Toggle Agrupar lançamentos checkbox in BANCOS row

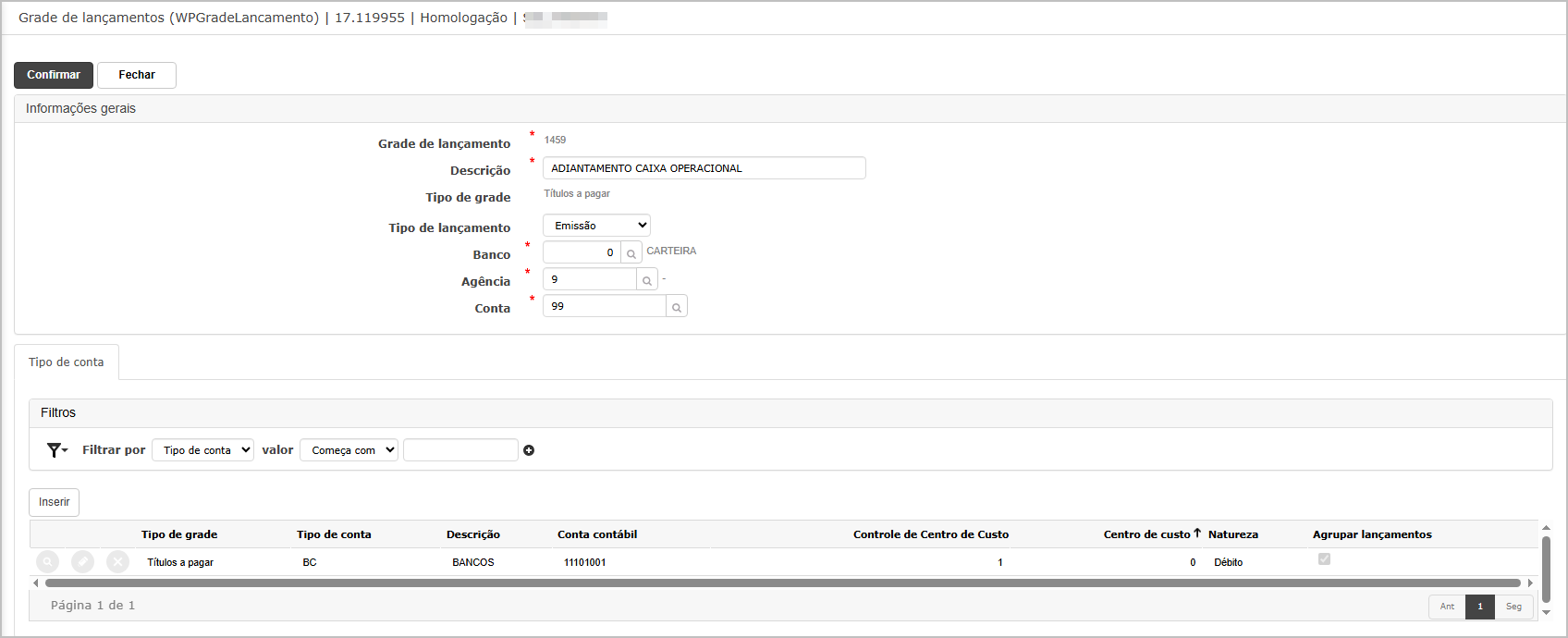pos(1324,559)
